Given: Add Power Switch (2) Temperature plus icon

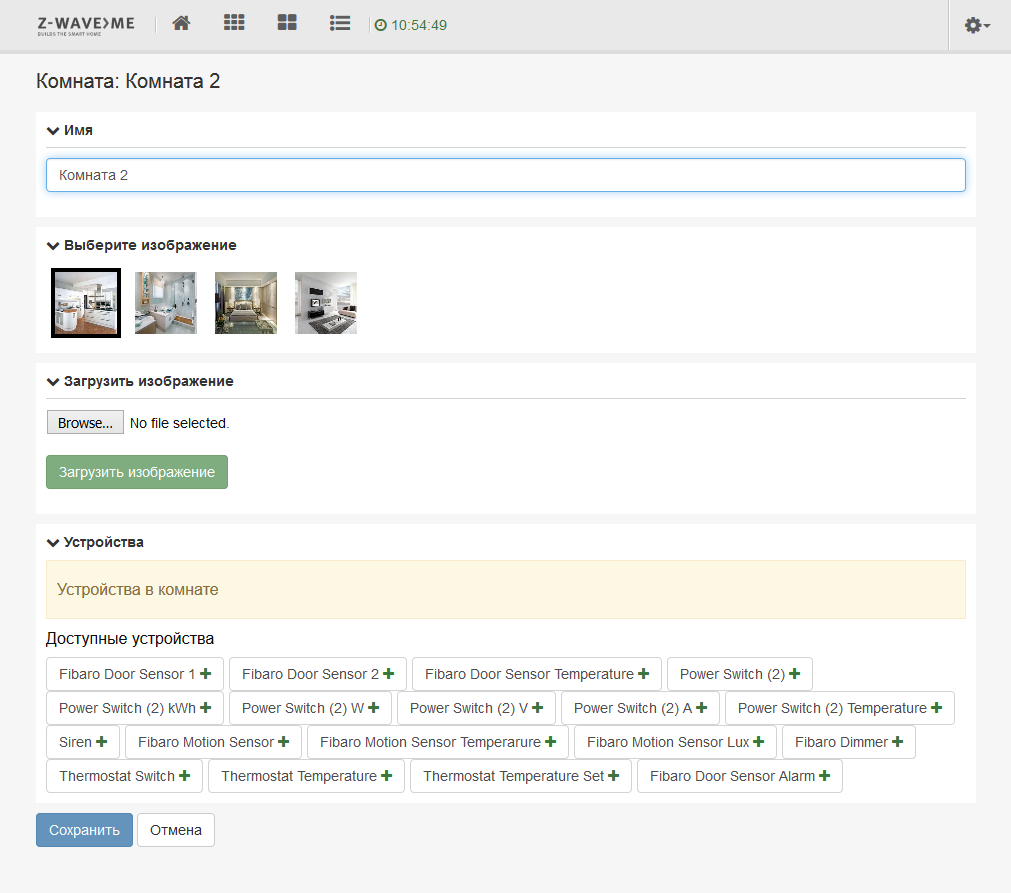Looking at the screenshot, I should 936,708.
